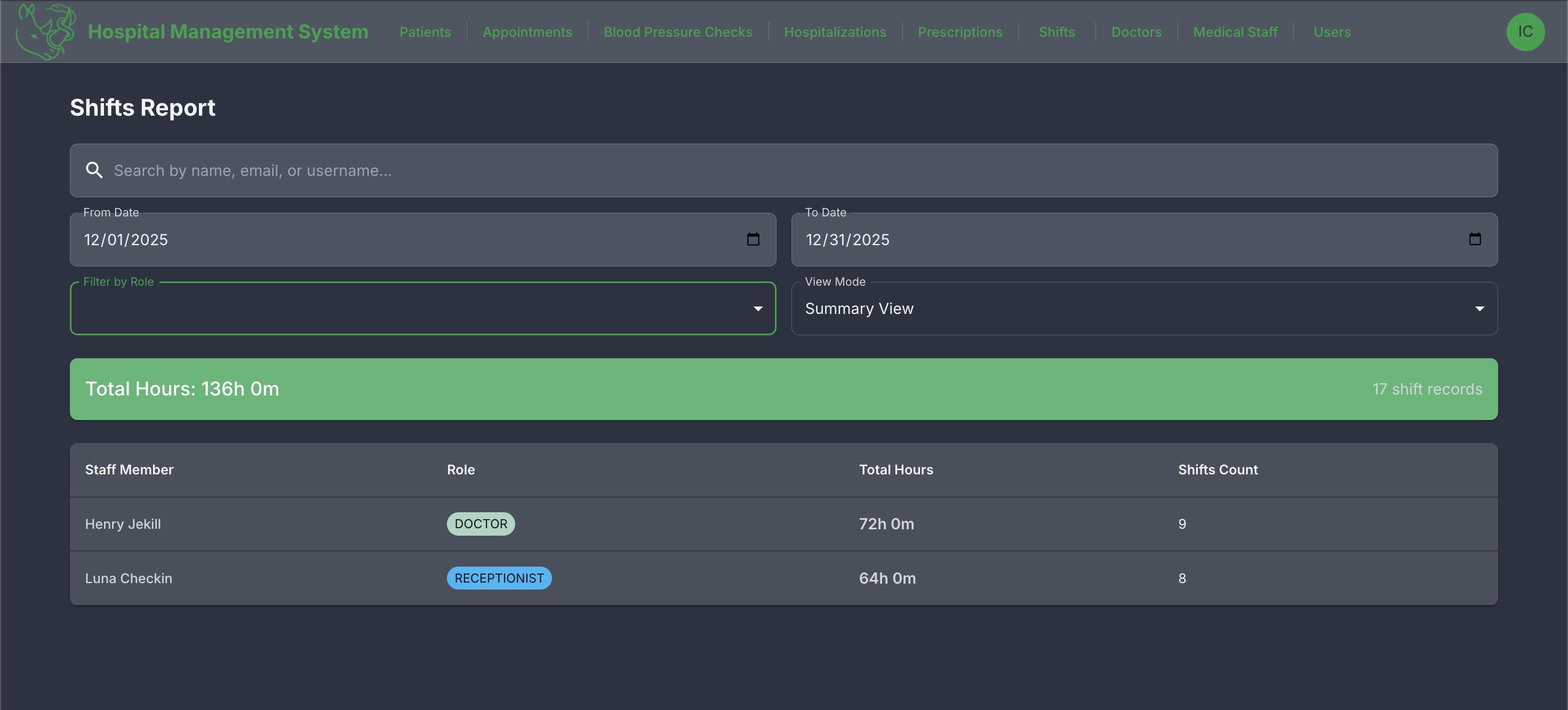
Task: Select the Shifts nav item
Action: coord(1056,31)
